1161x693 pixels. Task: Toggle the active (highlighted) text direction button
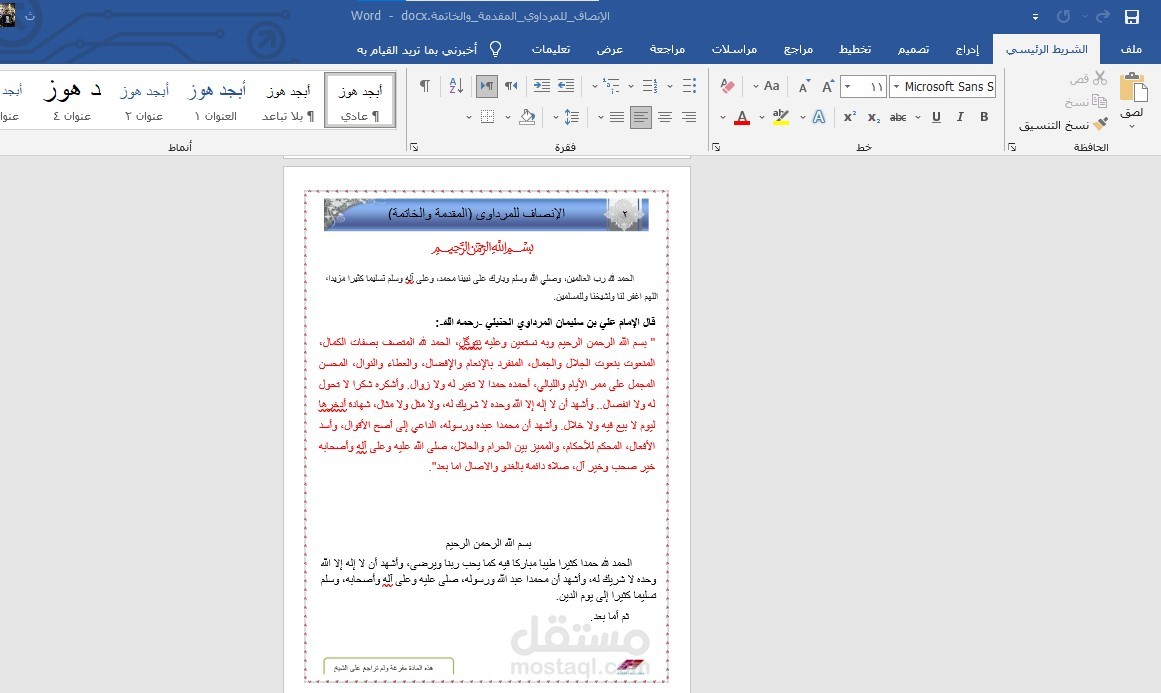(486, 86)
